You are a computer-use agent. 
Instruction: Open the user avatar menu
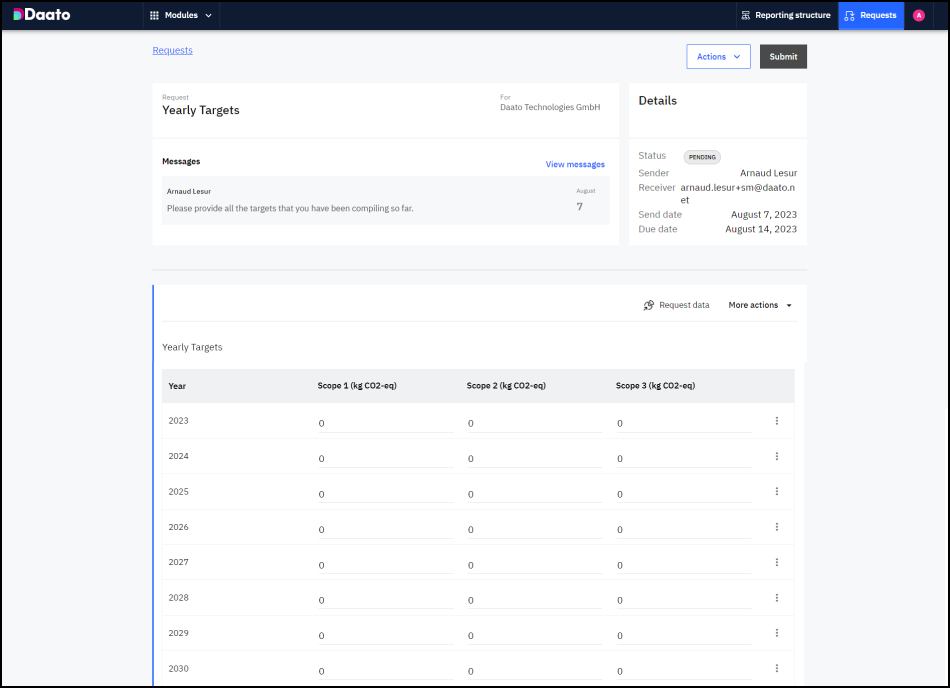click(x=918, y=15)
